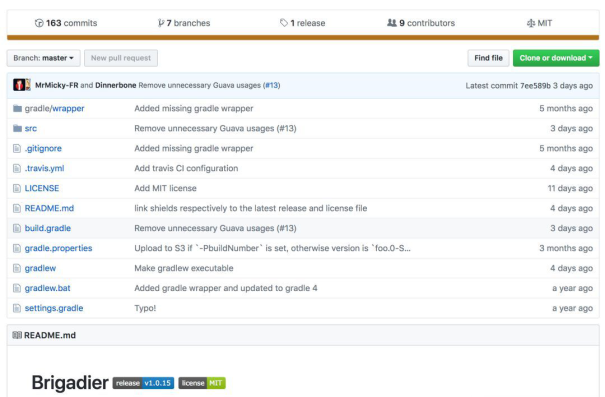Open the gradle/wrapper folder

point(54,108)
